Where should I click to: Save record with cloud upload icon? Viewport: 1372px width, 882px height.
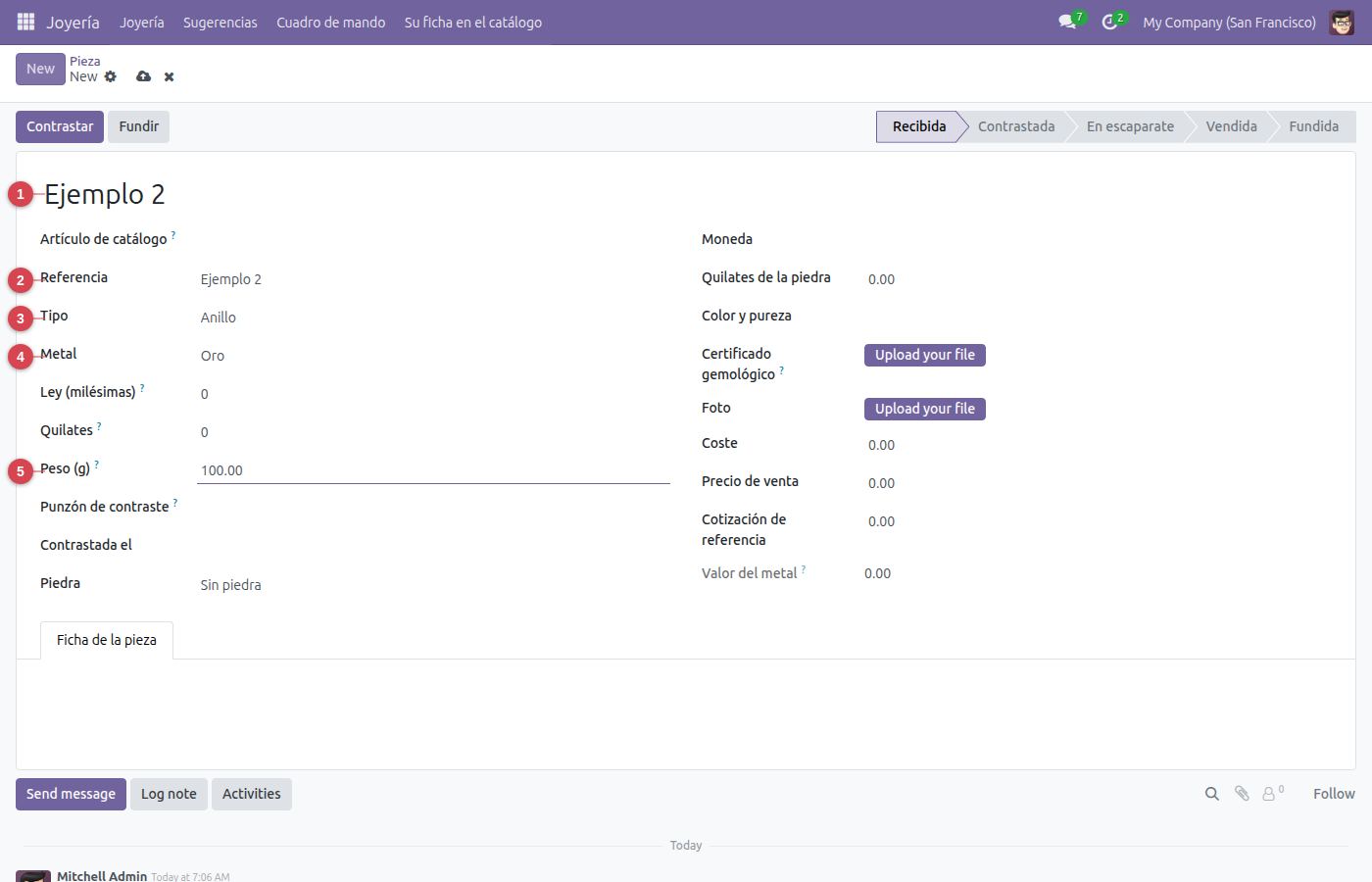(x=144, y=76)
